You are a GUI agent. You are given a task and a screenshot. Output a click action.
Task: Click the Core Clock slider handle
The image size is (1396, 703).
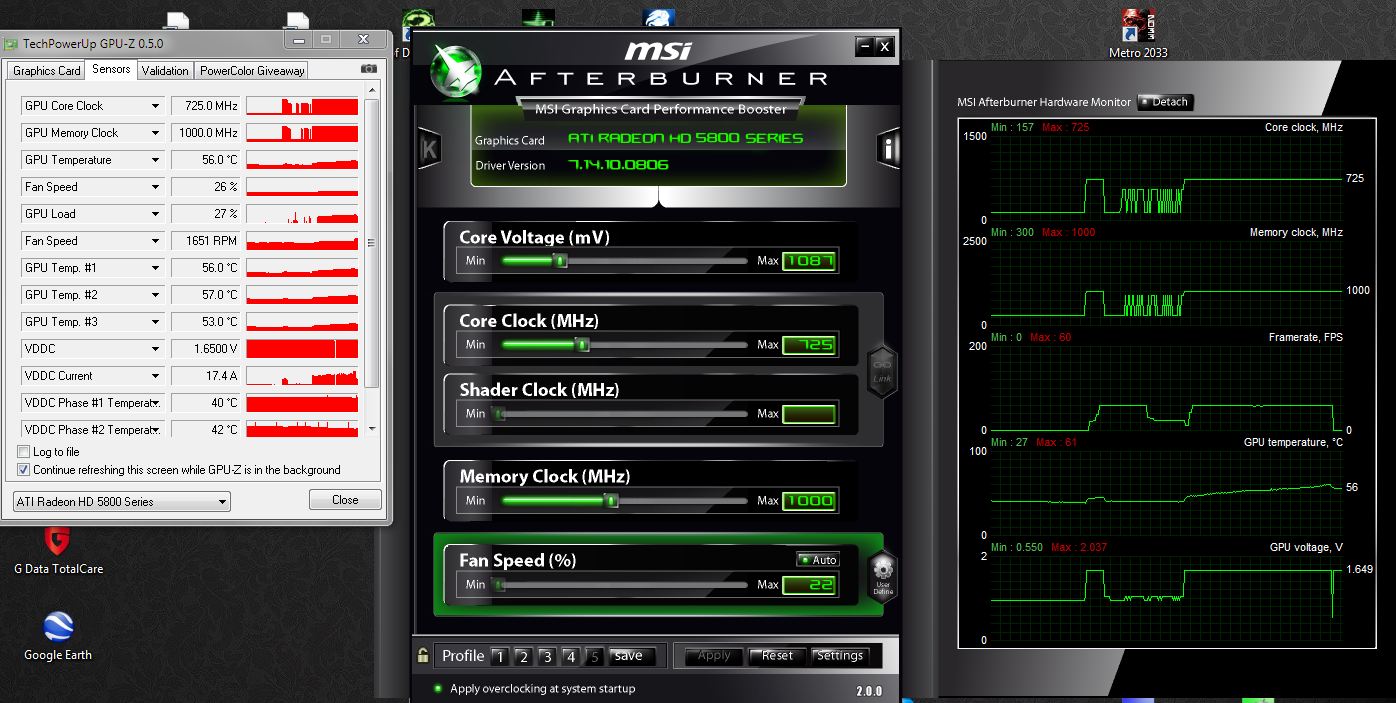tap(583, 345)
